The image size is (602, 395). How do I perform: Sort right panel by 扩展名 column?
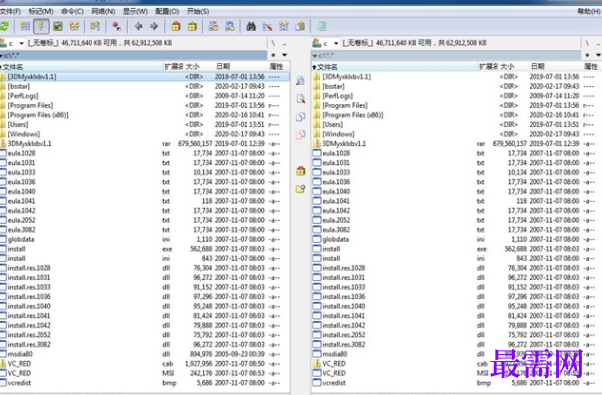point(488,67)
